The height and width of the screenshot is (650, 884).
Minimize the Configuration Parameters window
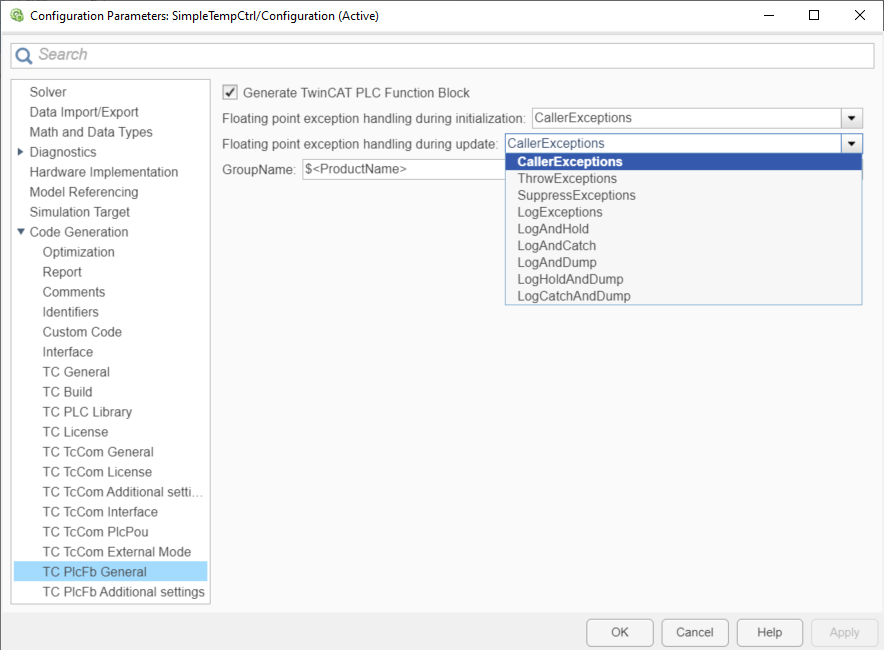[x=768, y=15]
